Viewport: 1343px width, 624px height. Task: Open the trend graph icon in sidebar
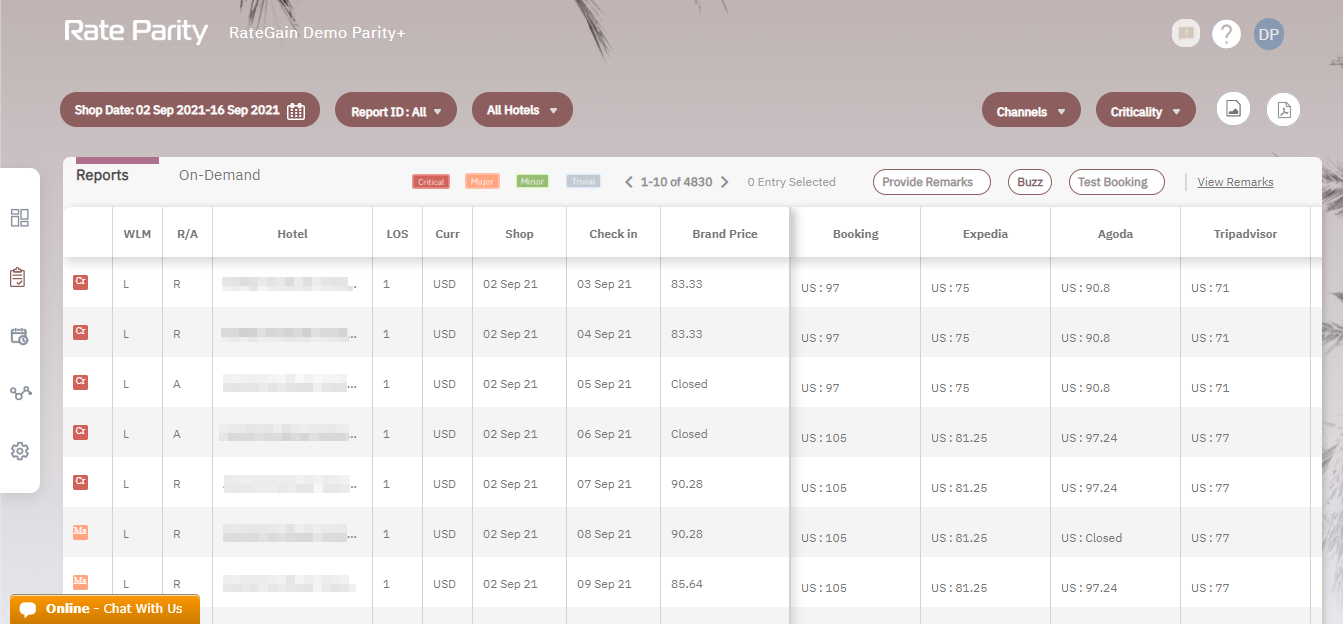pyautogui.click(x=20, y=393)
